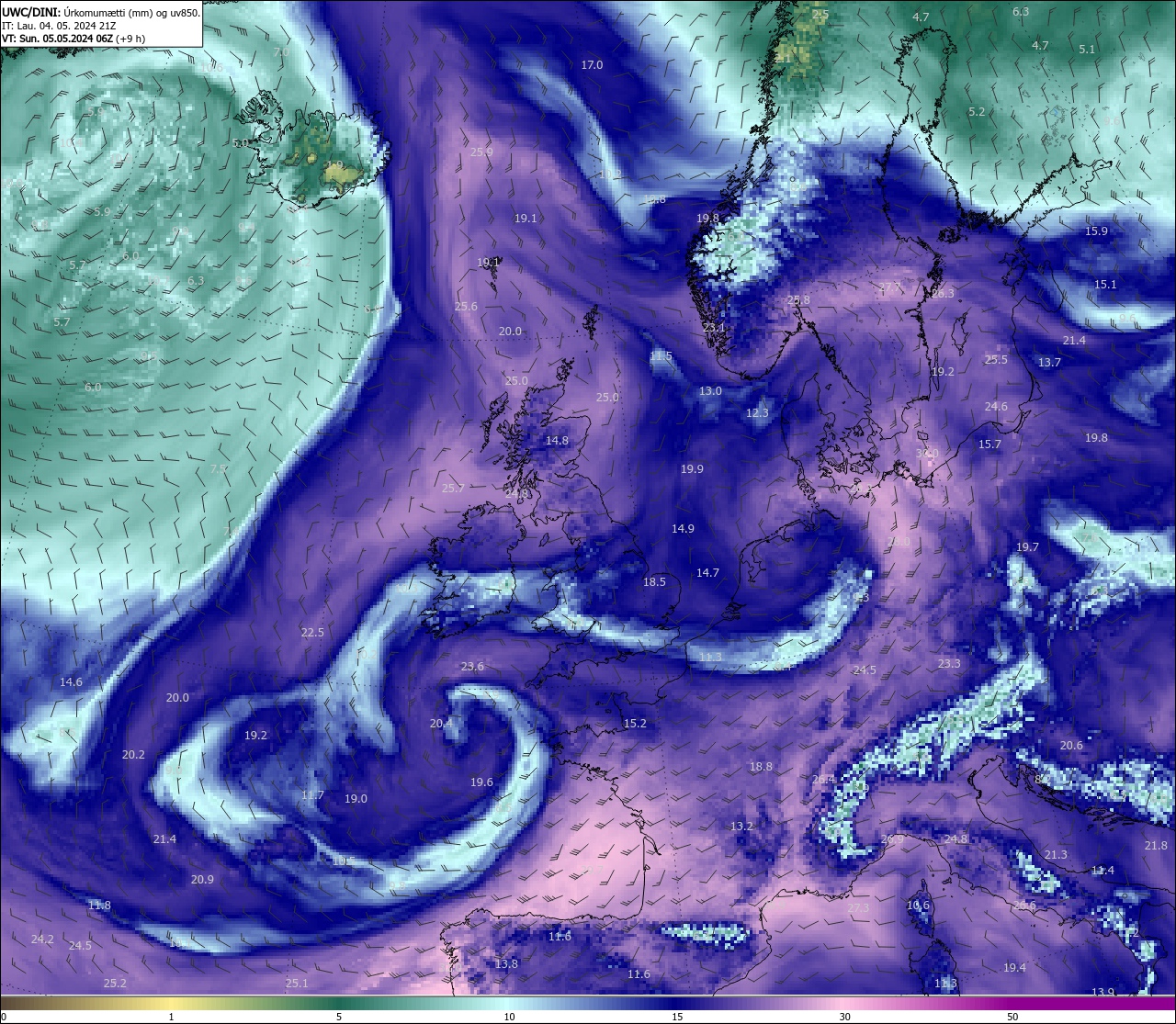Click the 23.6 value on the map
This screenshot has width=1176, height=1024.
coord(472,667)
